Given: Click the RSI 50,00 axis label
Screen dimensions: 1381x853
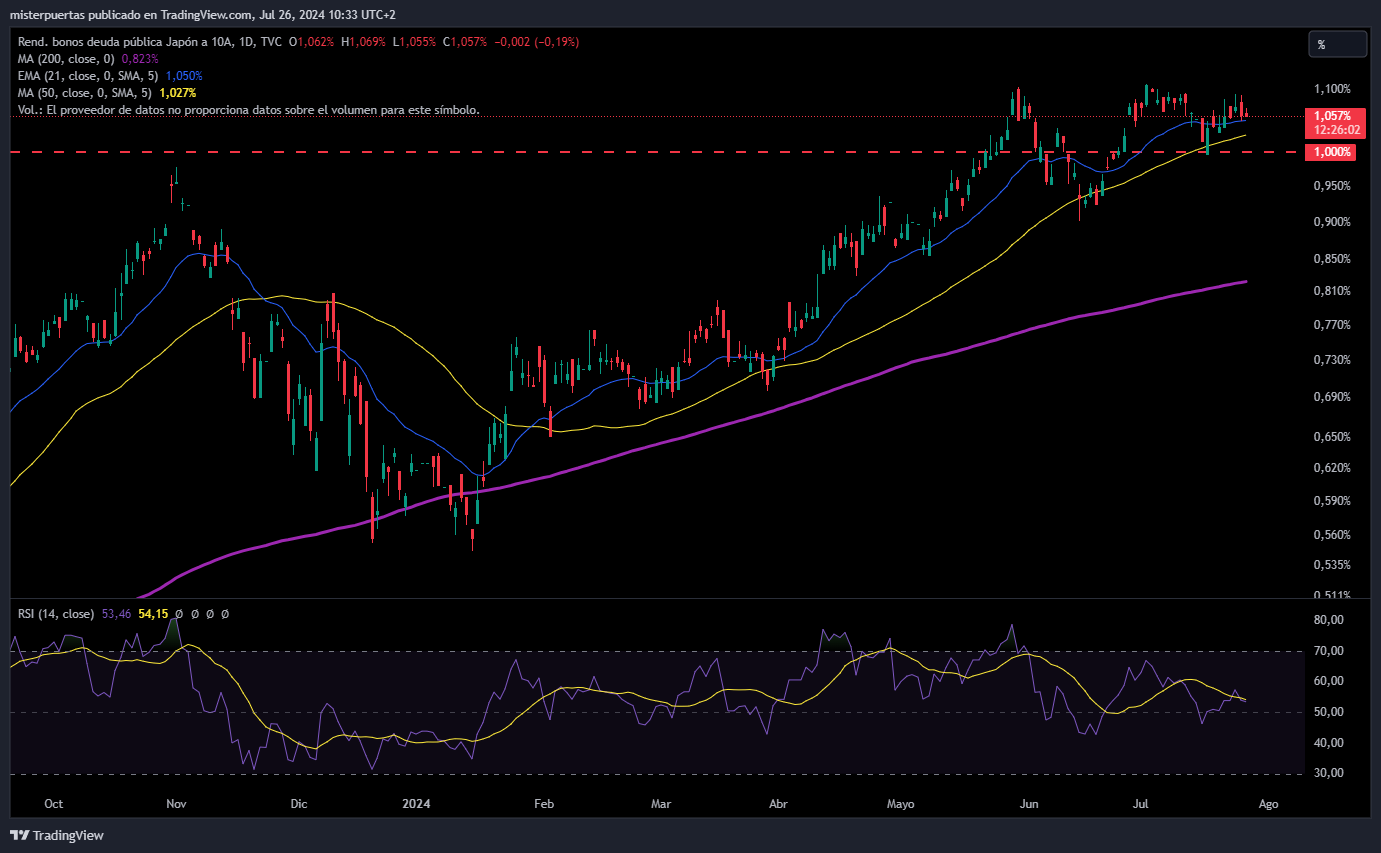Looking at the screenshot, I should point(1329,712).
